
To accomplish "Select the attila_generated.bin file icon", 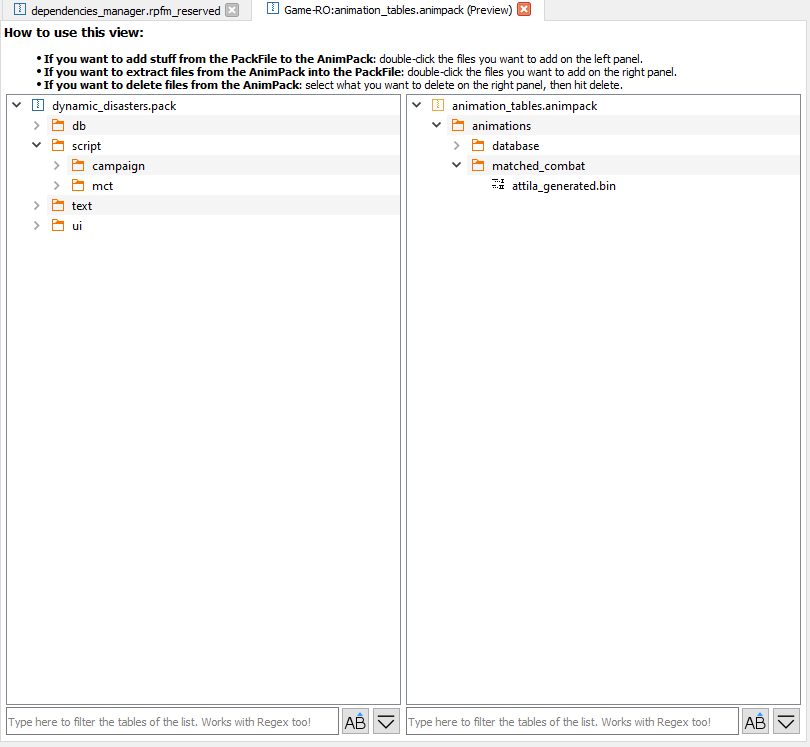I will click(x=498, y=186).
